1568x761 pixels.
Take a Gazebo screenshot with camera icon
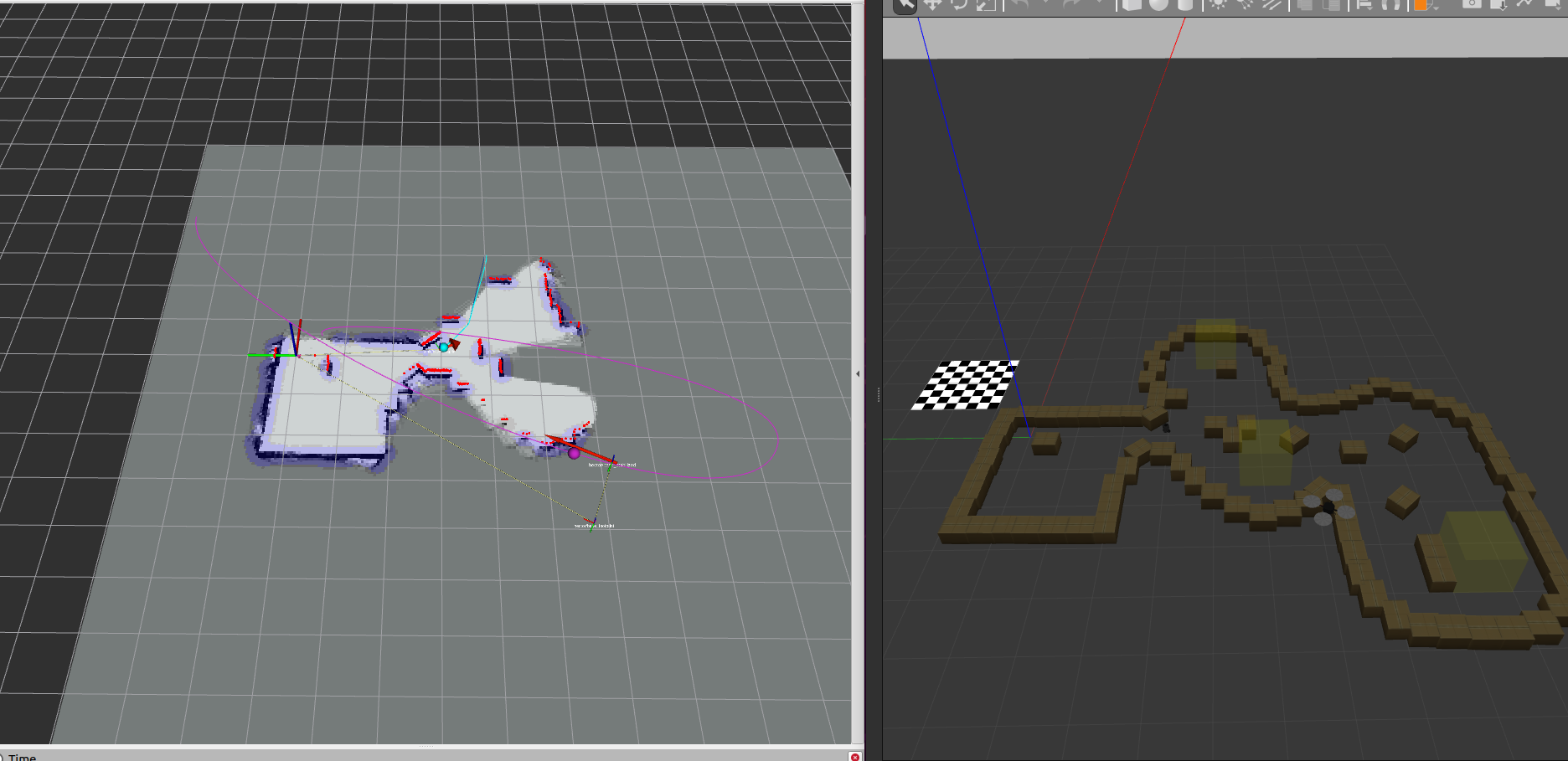coord(1472,4)
